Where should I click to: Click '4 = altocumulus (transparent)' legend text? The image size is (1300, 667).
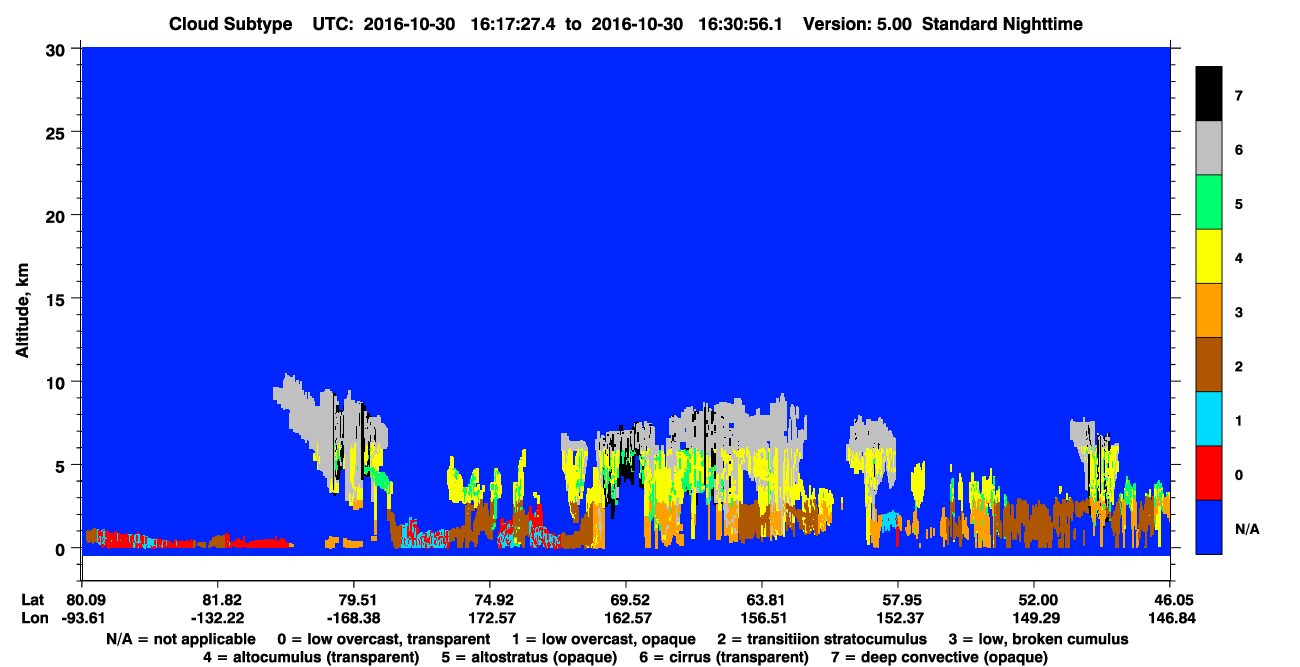(x=310, y=657)
